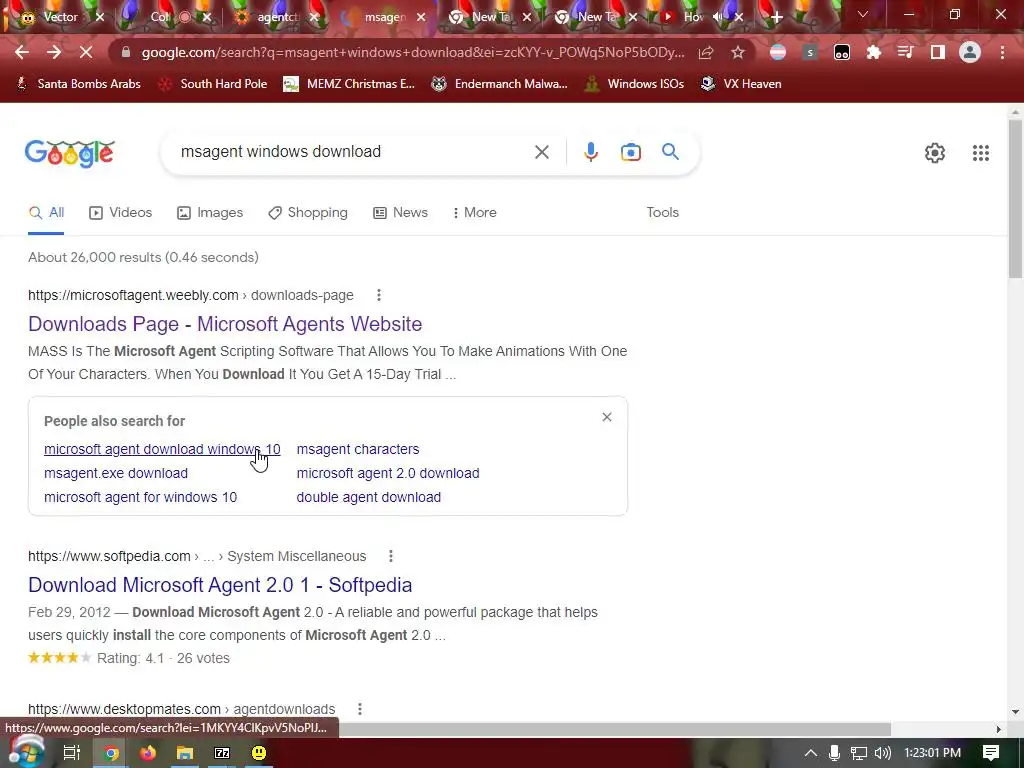This screenshot has width=1024, height=768.
Task: Start voice search with microphone
Action: point(590,152)
